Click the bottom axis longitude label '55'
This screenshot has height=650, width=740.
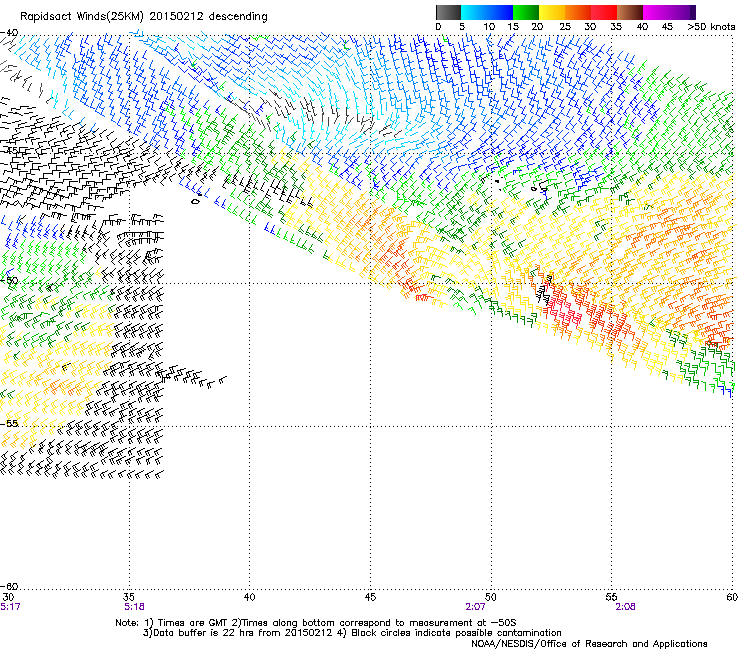click(612, 598)
